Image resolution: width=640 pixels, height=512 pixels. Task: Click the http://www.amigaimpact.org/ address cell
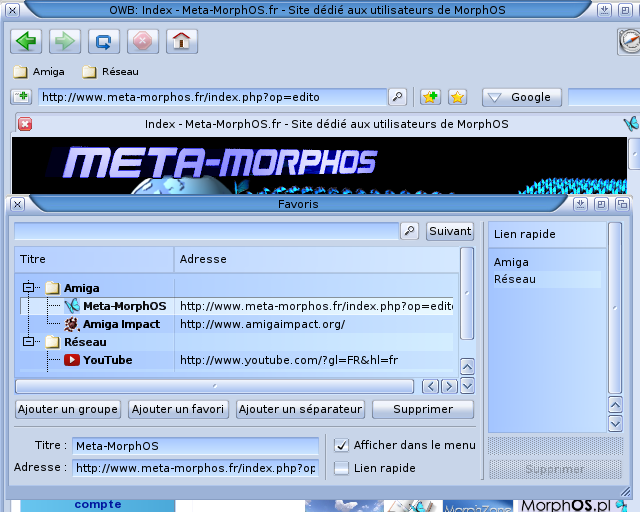262,324
